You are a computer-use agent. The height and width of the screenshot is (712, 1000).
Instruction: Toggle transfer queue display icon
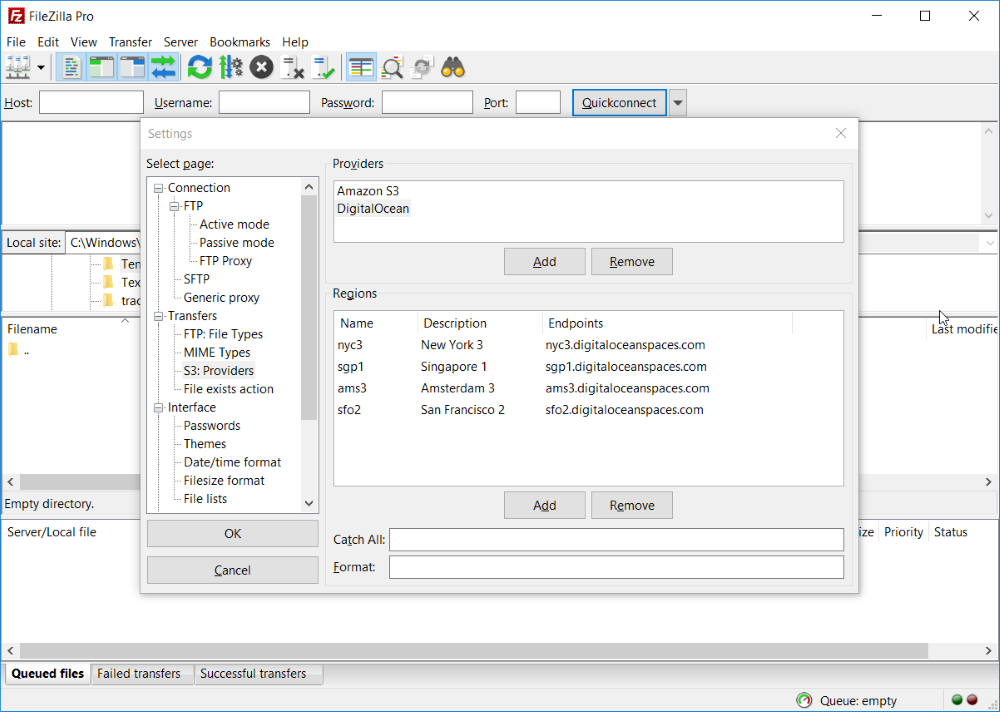163,67
